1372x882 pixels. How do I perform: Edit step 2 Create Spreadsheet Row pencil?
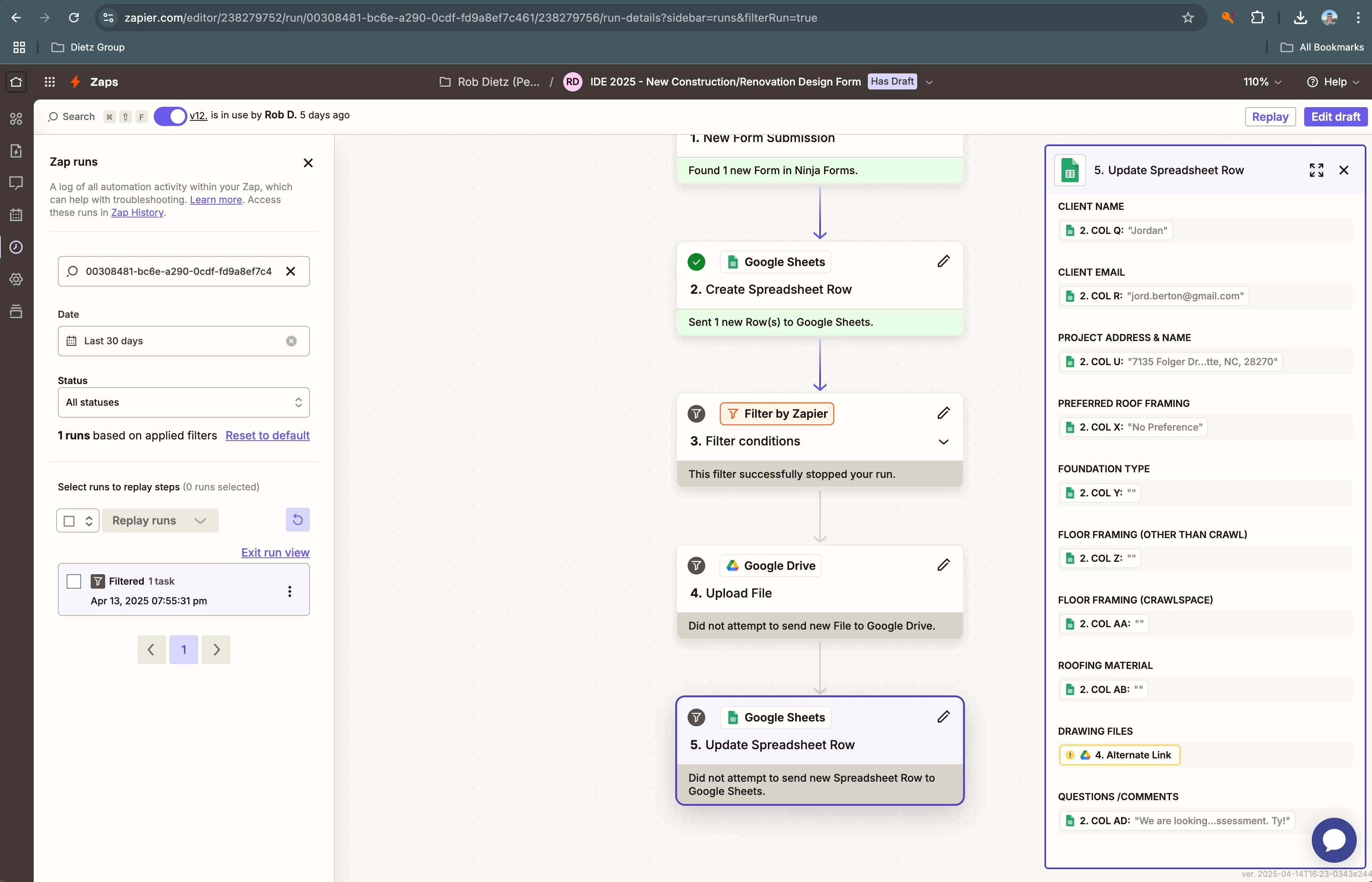pyautogui.click(x=943, y=262)
